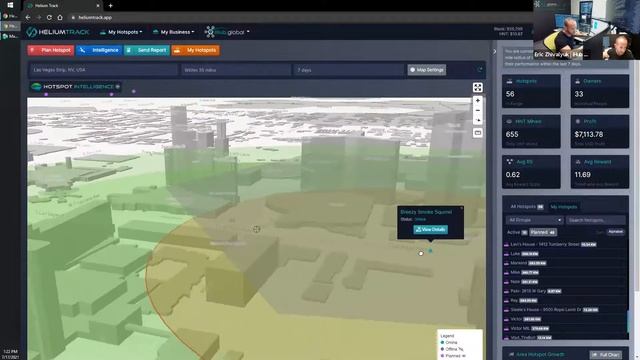Zoom in on the map
Image resolution: width=640 pixels, height=360 pixels.
[478, 100]
